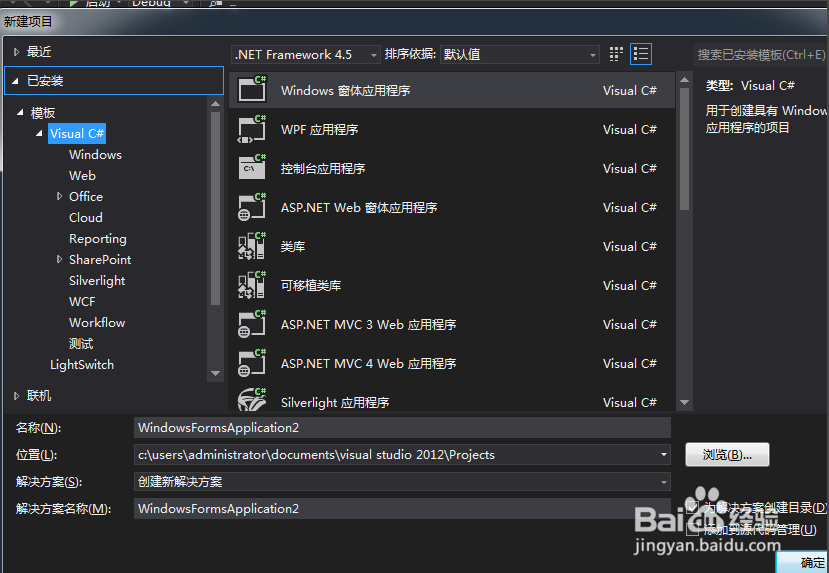Select Silverlight template category

click(97, 281)
